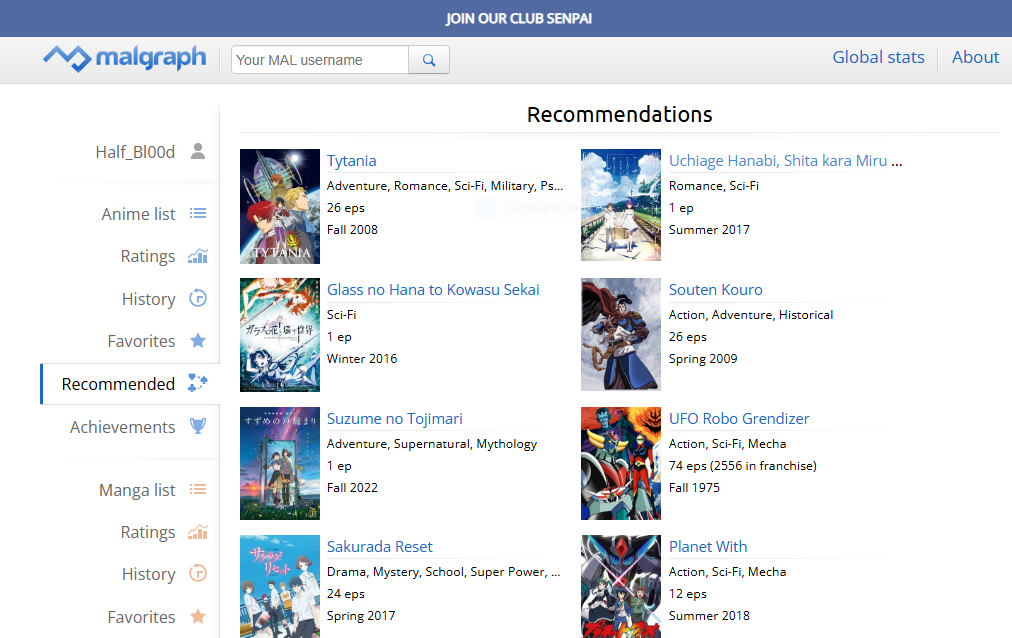Click the 'Summer 2018' season text
The image size is (1012, 638).
709,615
